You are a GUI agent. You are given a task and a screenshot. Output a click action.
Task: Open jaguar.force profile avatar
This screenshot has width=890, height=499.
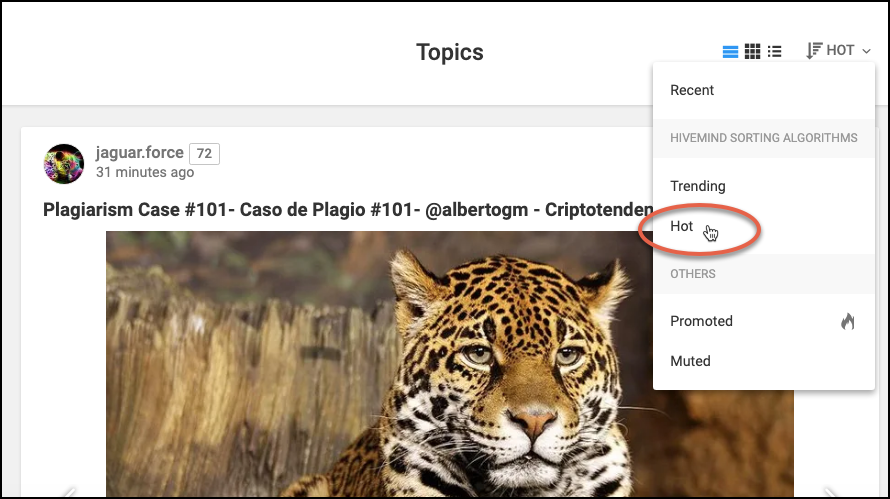tap(64, 164)
